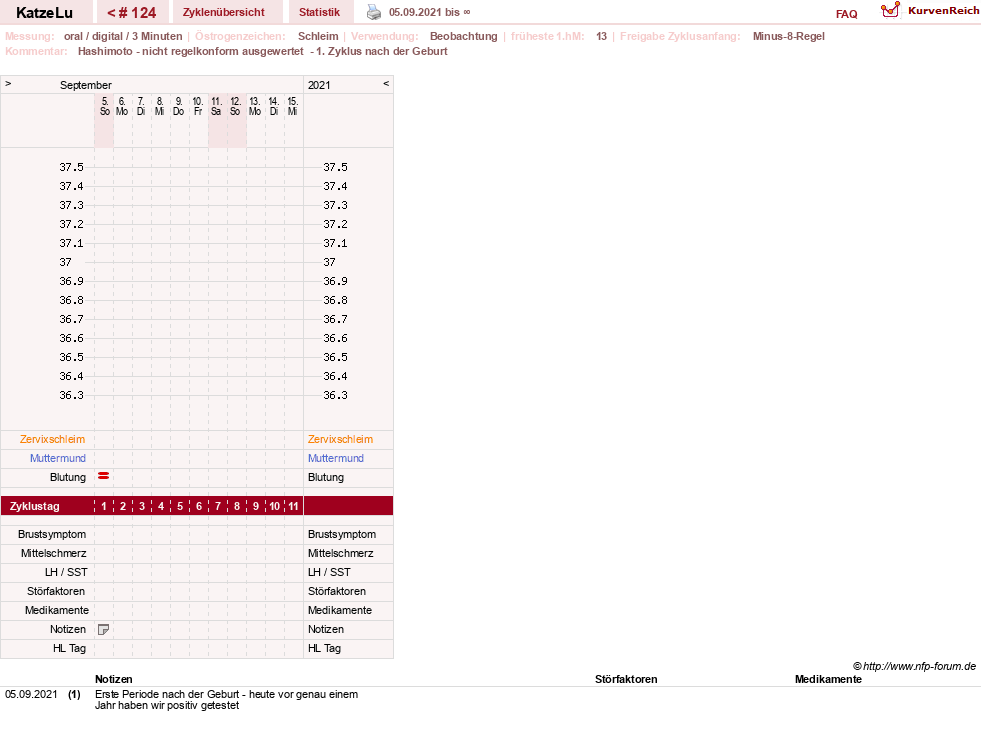The image size is (981, 732).
Task: Click the note date 05.09.2021
Action: [x=31, y=694]
